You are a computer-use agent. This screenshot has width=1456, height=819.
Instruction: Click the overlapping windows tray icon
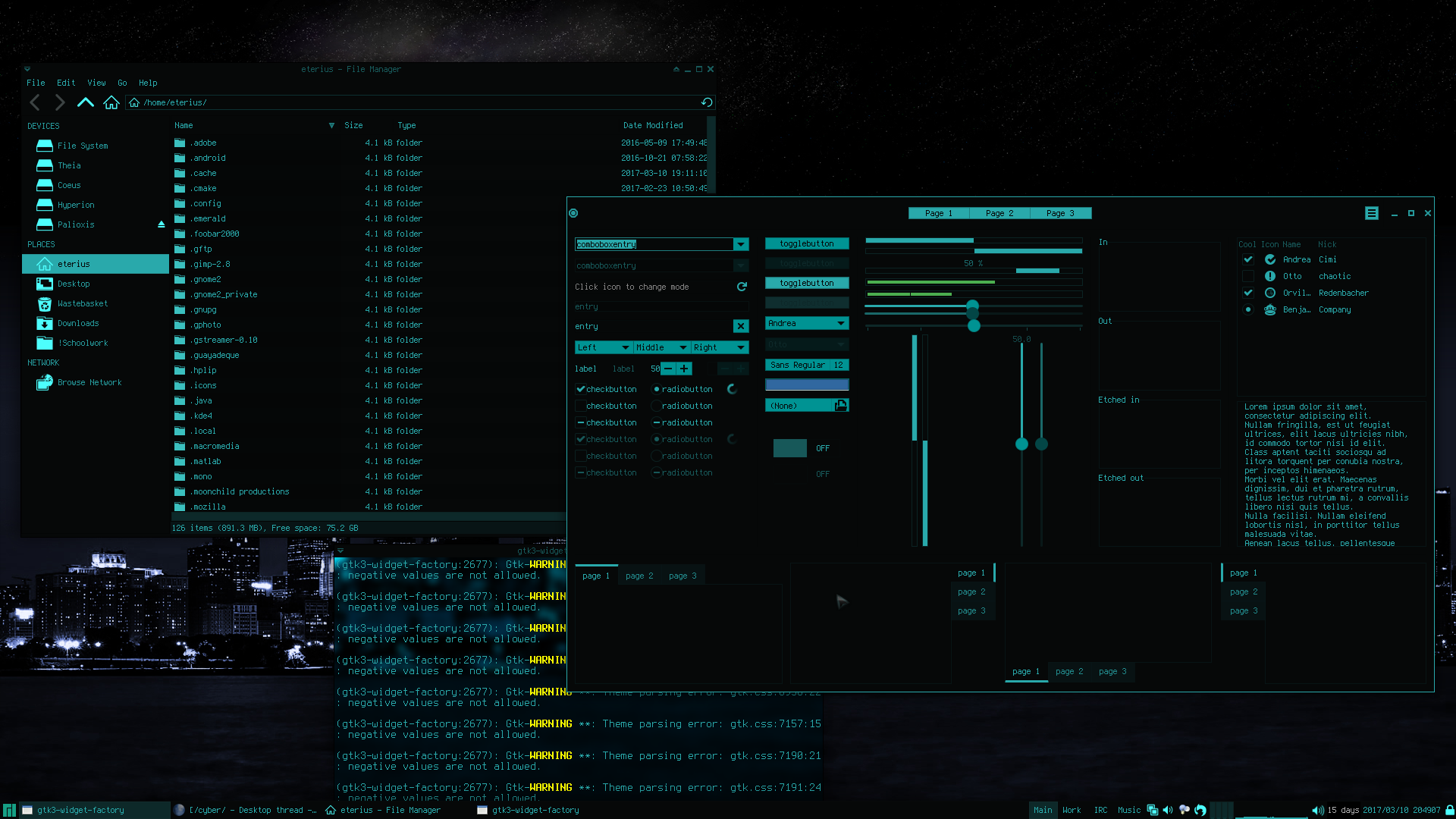pyautogui.click(x=1152, y=810)
